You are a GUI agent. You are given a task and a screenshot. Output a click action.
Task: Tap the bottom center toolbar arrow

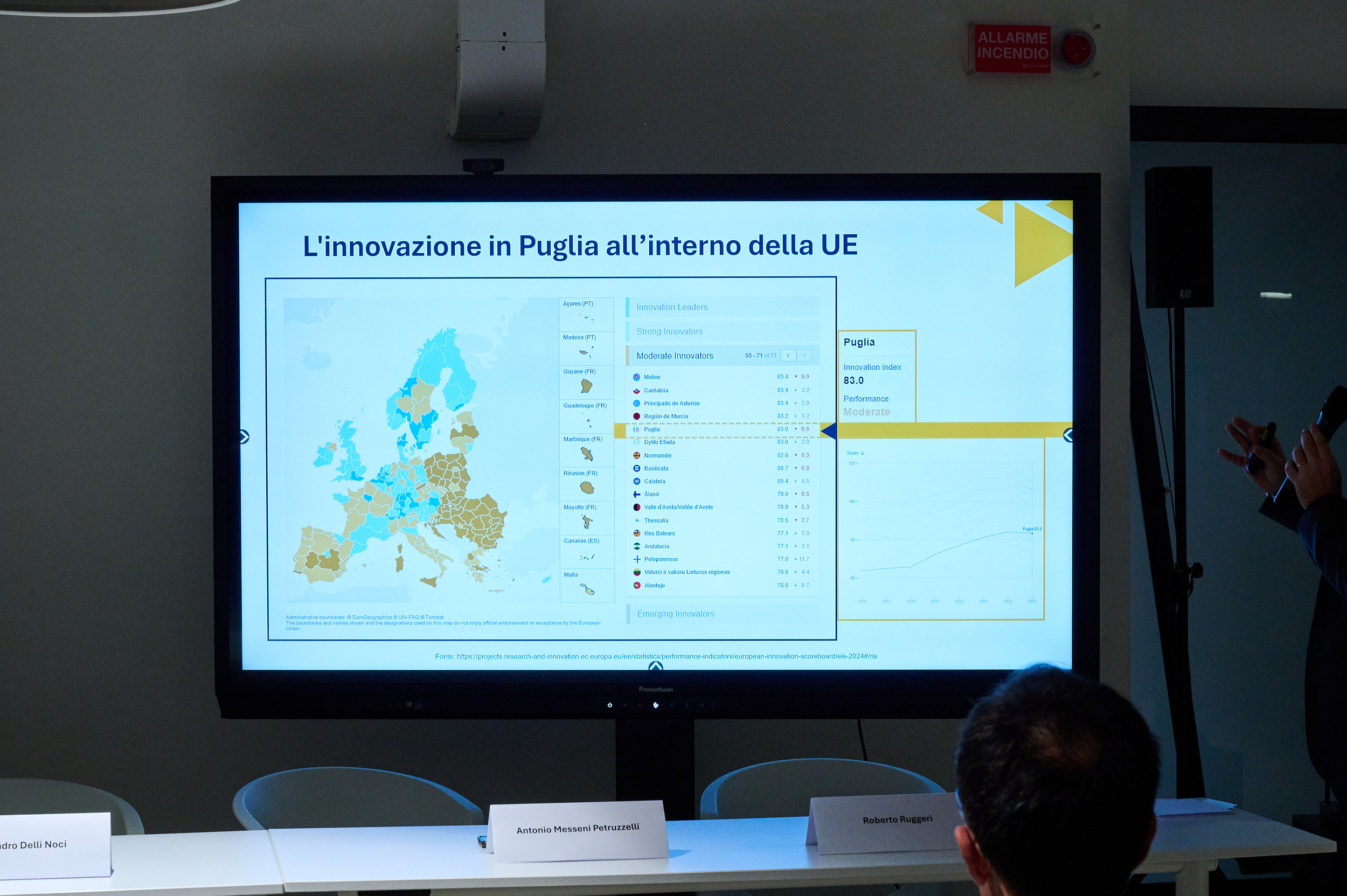(x=656, y=666)
